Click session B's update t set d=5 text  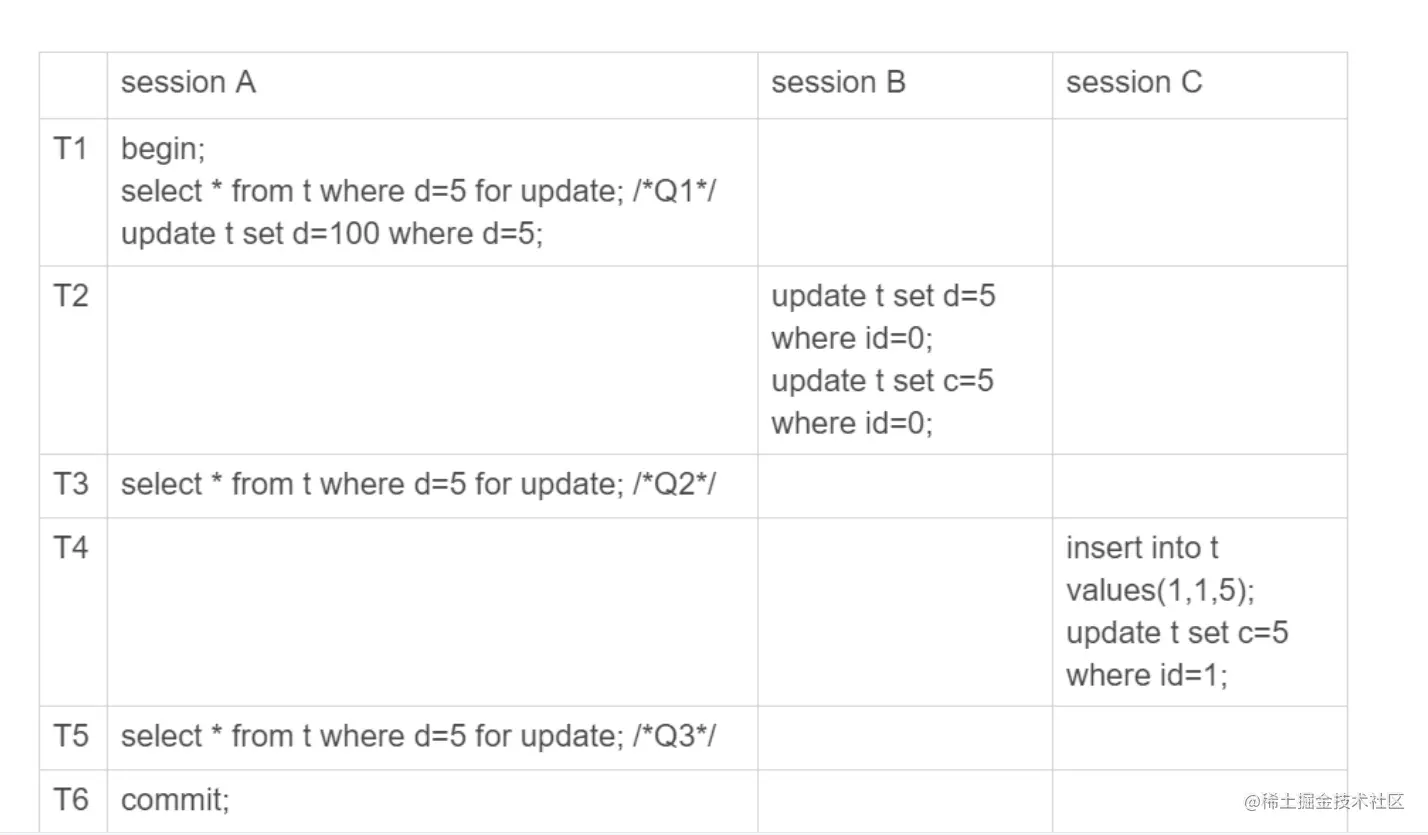[x=883, y=296]
